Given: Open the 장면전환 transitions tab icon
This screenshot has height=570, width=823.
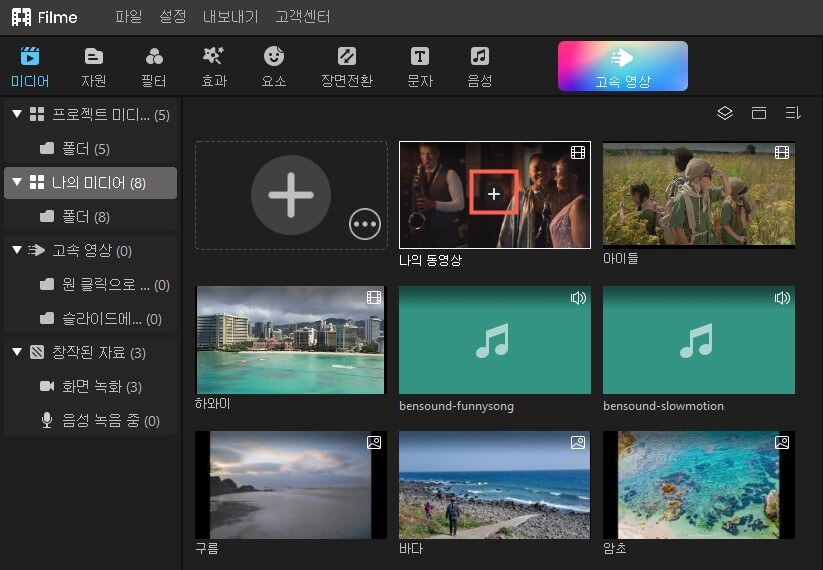Looking at the screenshot, I should click(x=346, y=56).
